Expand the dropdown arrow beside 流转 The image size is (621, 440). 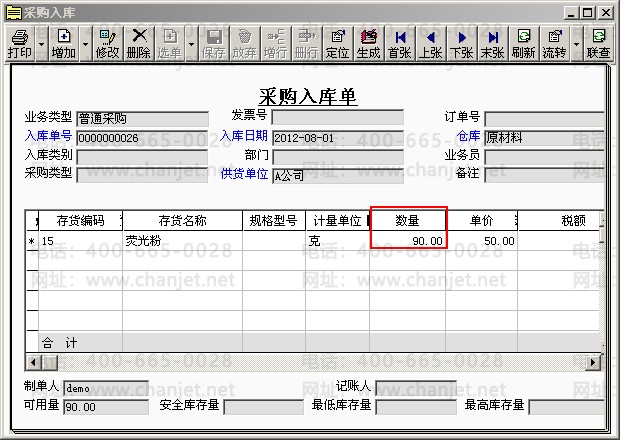pos(576,44)
